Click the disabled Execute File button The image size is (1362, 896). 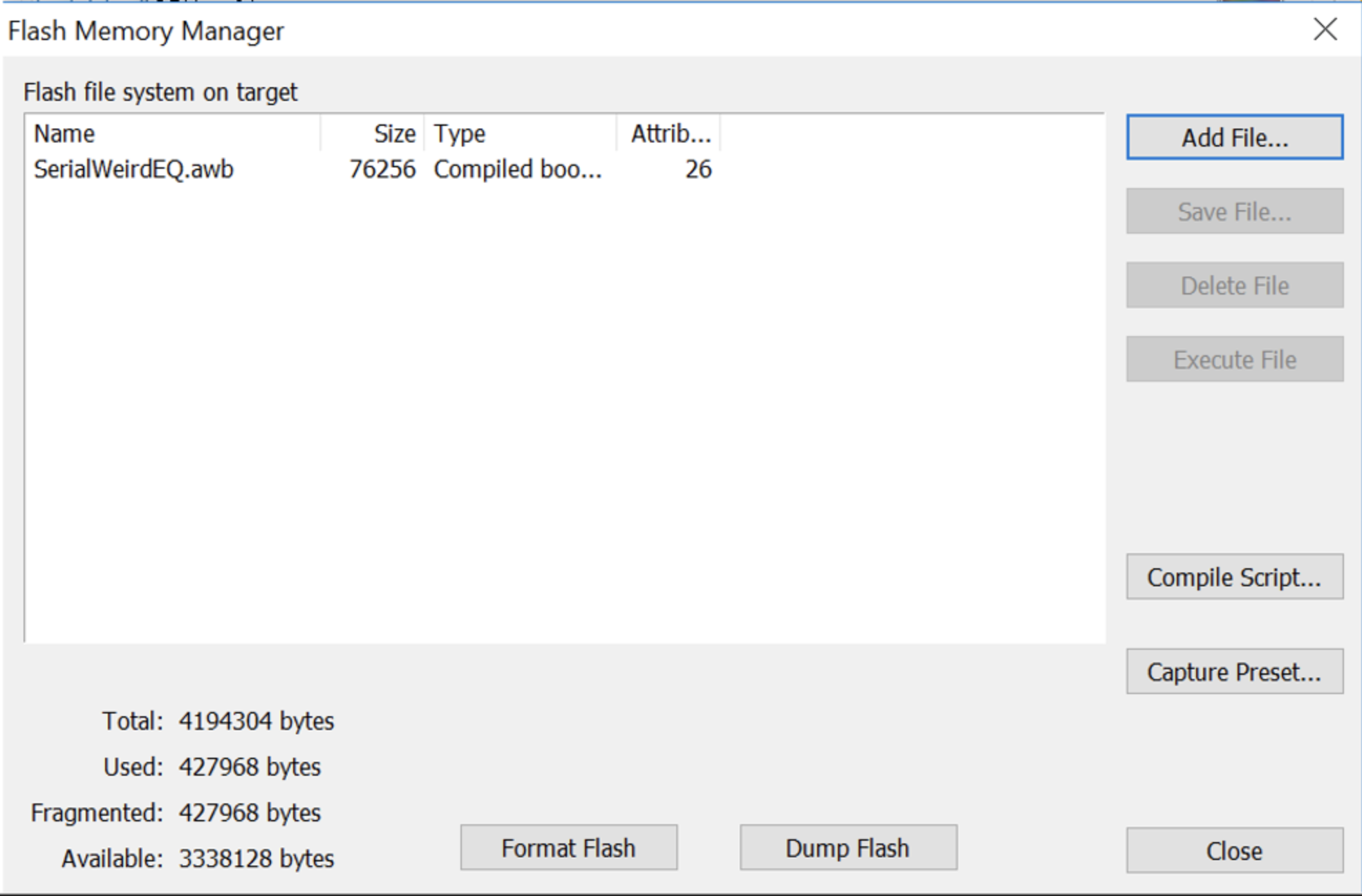click(1233, 359)
